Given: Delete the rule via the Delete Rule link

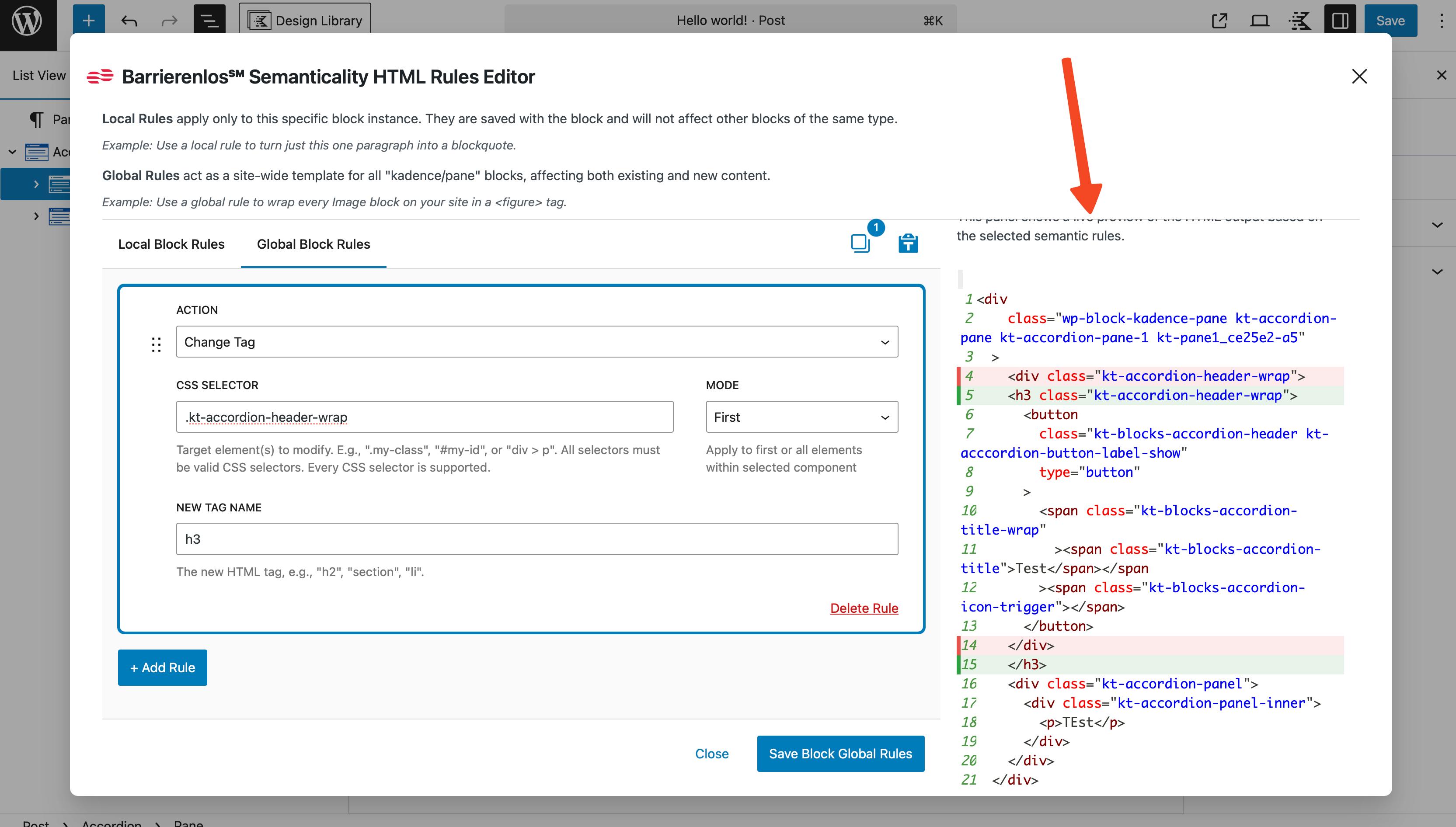Looking at the screenshot, I should pyautogui.click(x=864, y=608).
